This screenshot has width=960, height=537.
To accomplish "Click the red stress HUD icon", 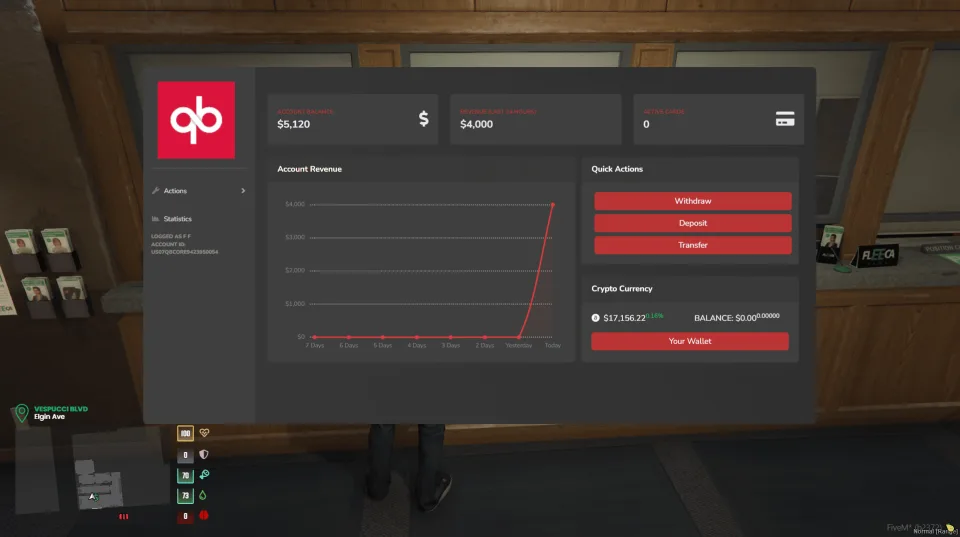I will coord(204,516).
